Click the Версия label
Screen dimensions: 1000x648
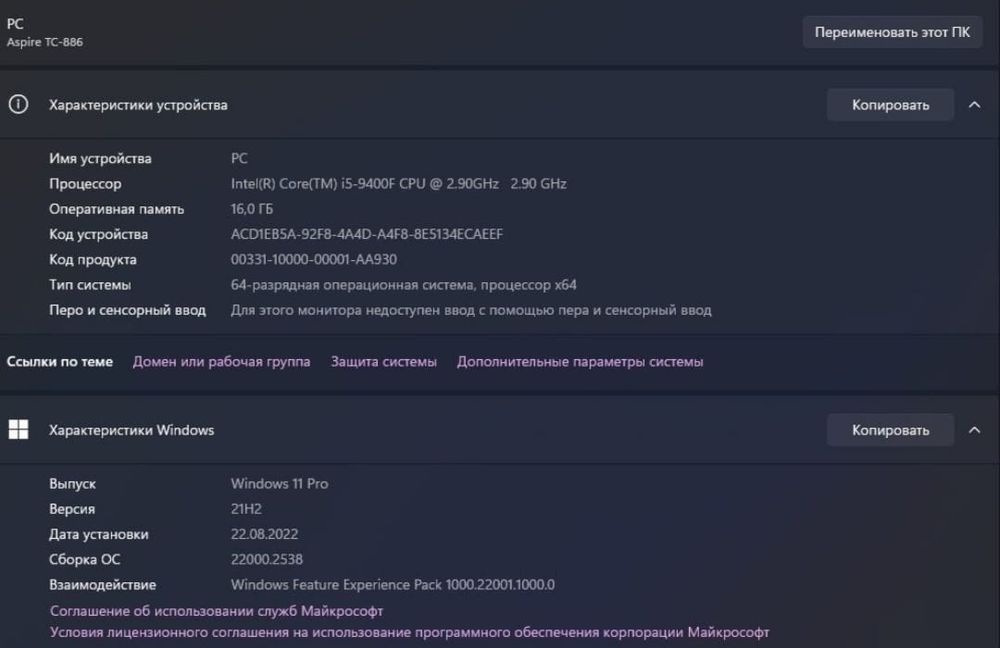[x=72, y=509]
